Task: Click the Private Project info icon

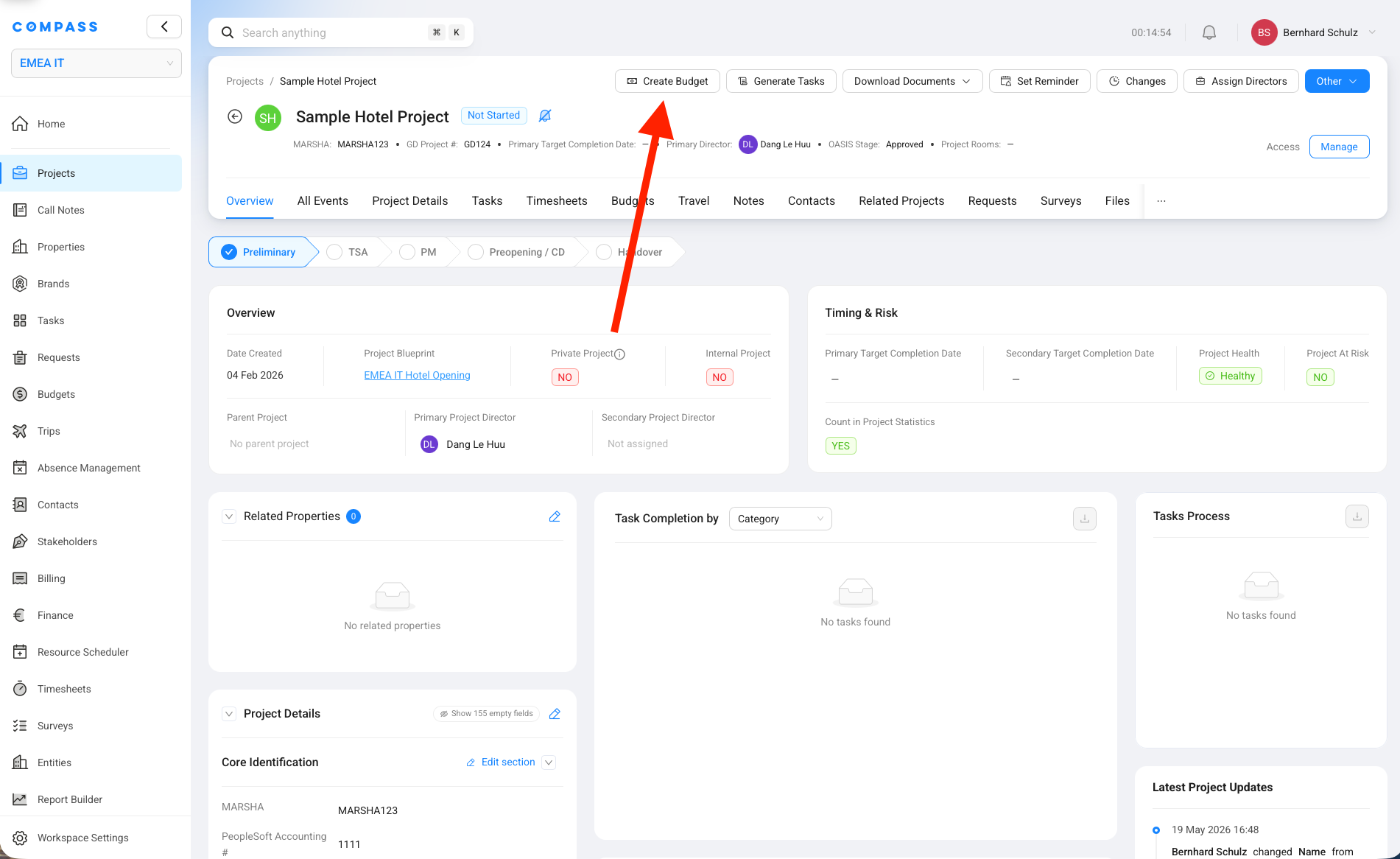Action: pyautogui.click(x=619, y=354)
